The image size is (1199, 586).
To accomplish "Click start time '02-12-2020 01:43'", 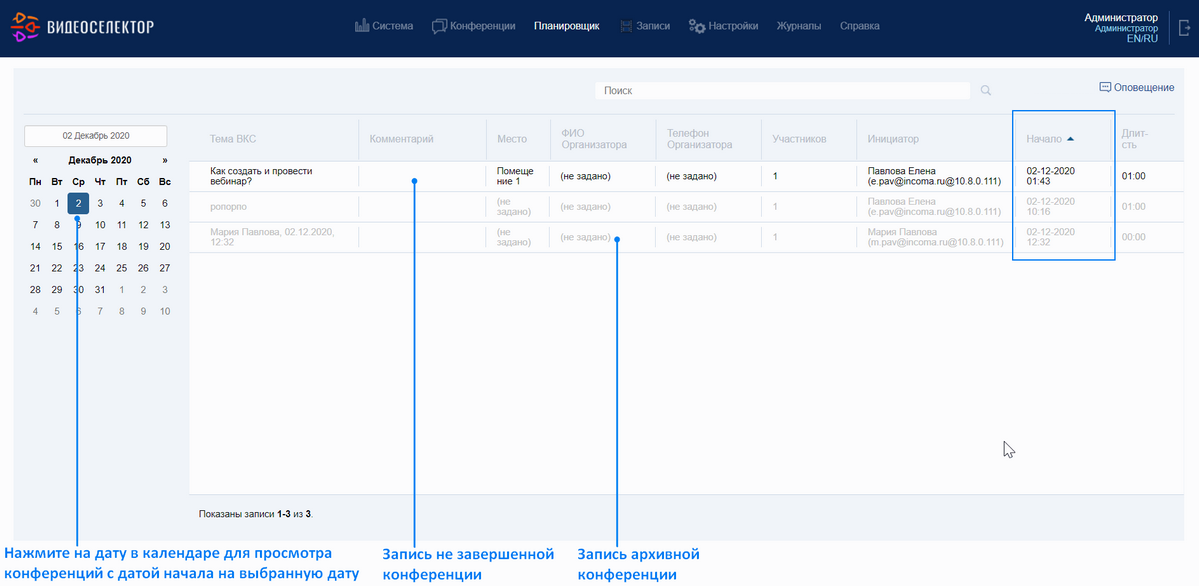I will [x=1051, y=176].
